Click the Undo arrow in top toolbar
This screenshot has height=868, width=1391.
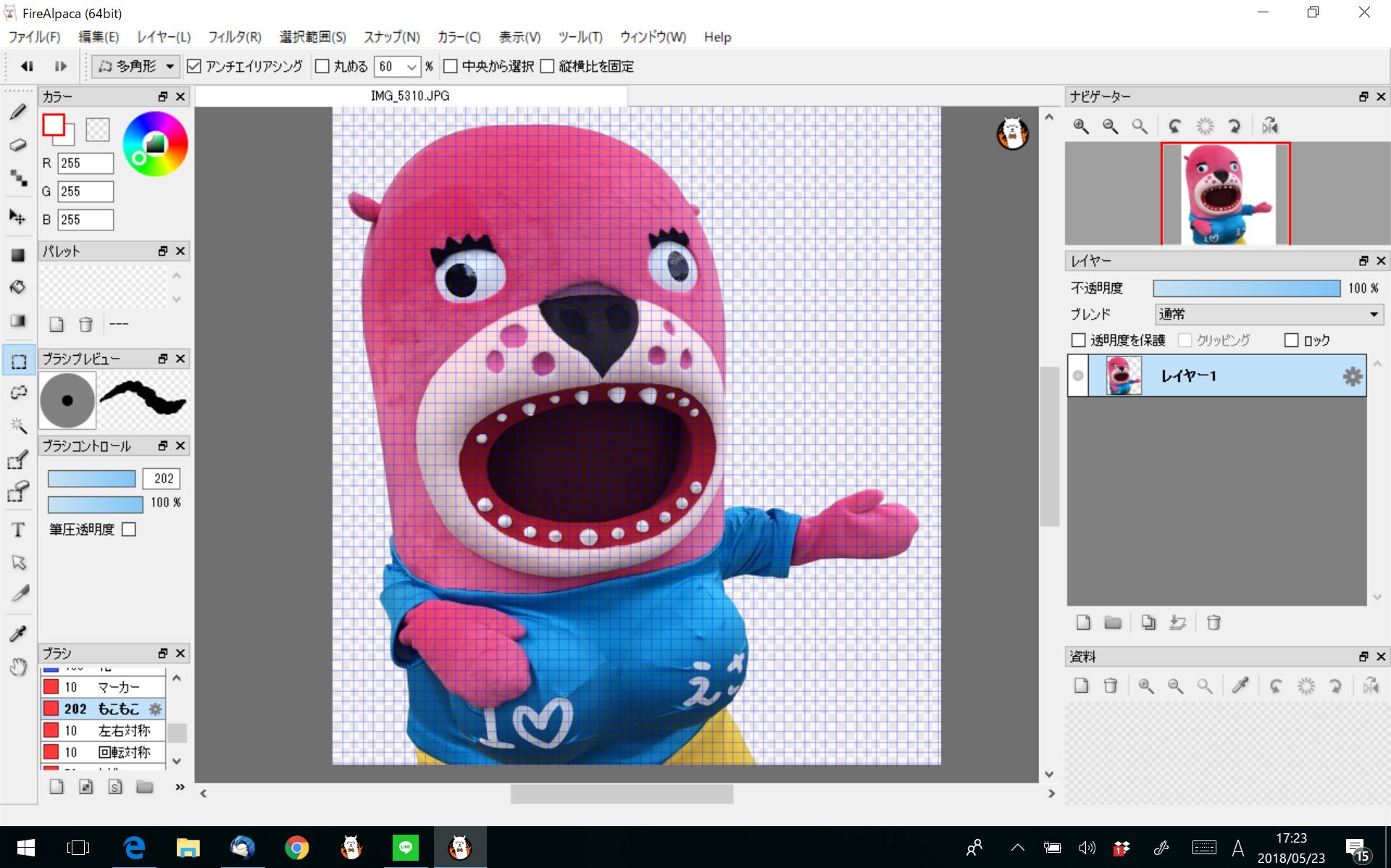(x=27, y=66)
